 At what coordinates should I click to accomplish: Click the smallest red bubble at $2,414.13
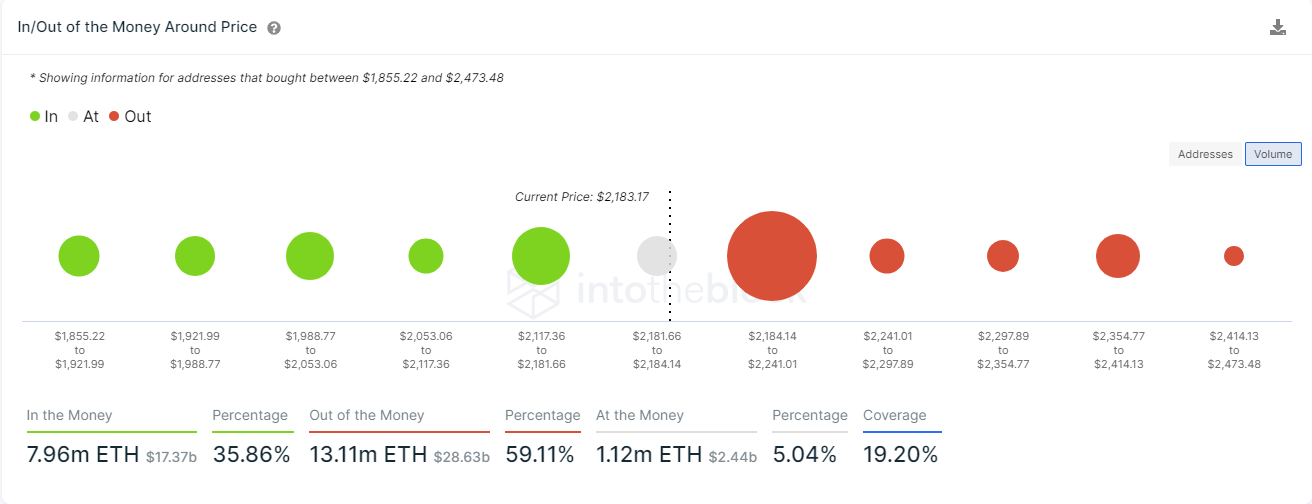click(1234, 256)
